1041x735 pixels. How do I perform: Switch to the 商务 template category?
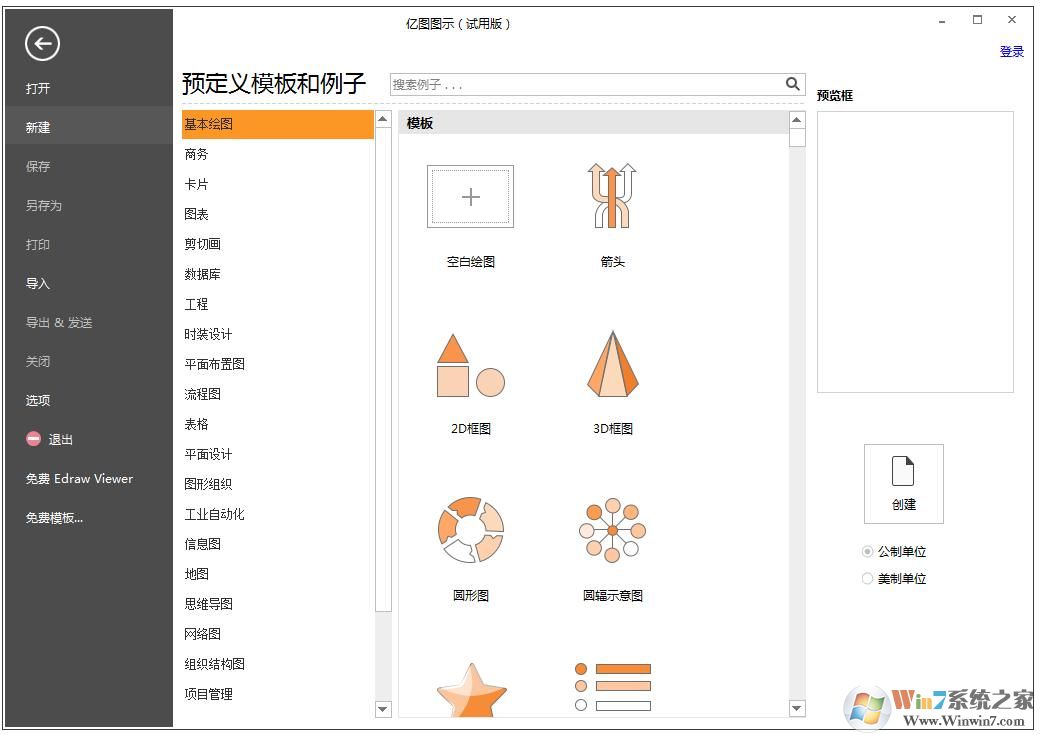[196, 154]
